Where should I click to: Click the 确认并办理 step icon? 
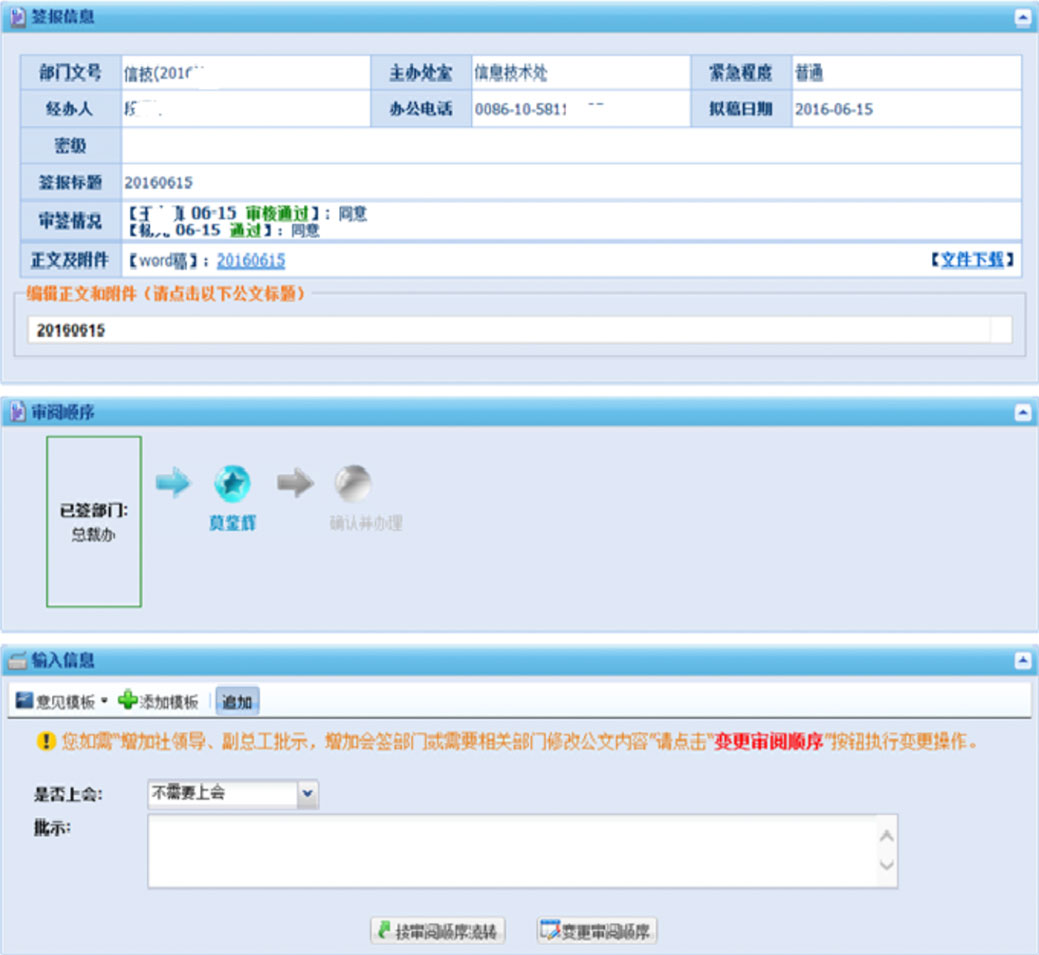352,483
